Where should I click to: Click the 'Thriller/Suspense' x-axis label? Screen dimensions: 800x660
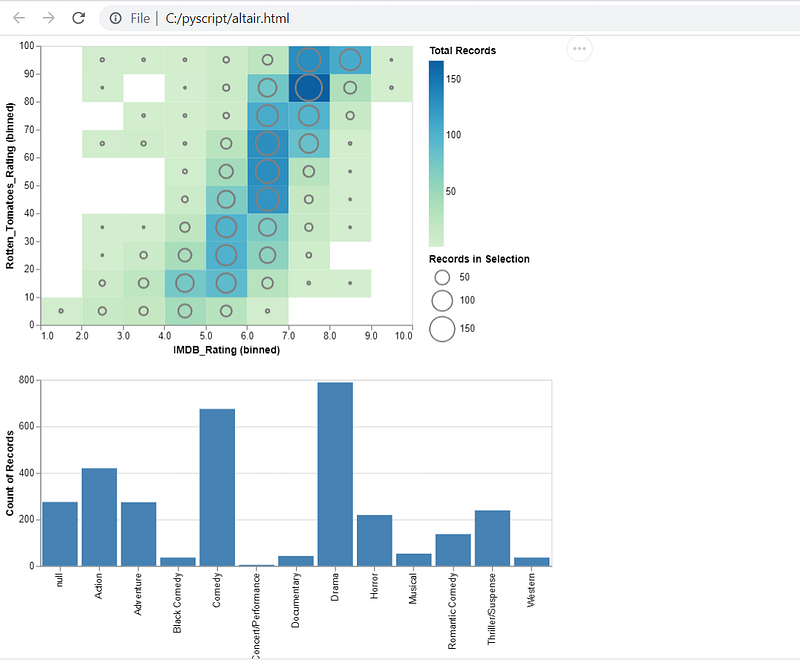point(492,609)
